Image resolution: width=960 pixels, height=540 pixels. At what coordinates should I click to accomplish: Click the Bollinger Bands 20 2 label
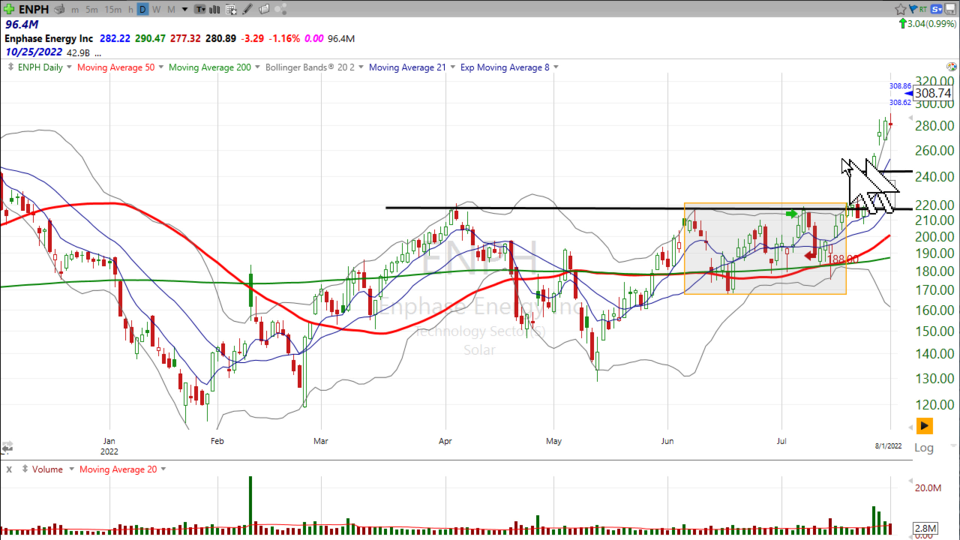(x=310, y=67)
